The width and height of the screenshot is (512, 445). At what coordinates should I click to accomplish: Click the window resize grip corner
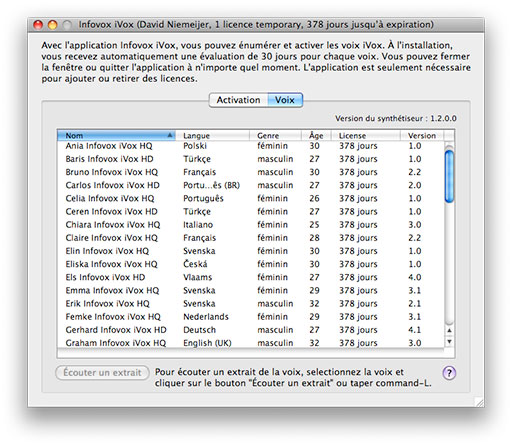pos(479,402)
